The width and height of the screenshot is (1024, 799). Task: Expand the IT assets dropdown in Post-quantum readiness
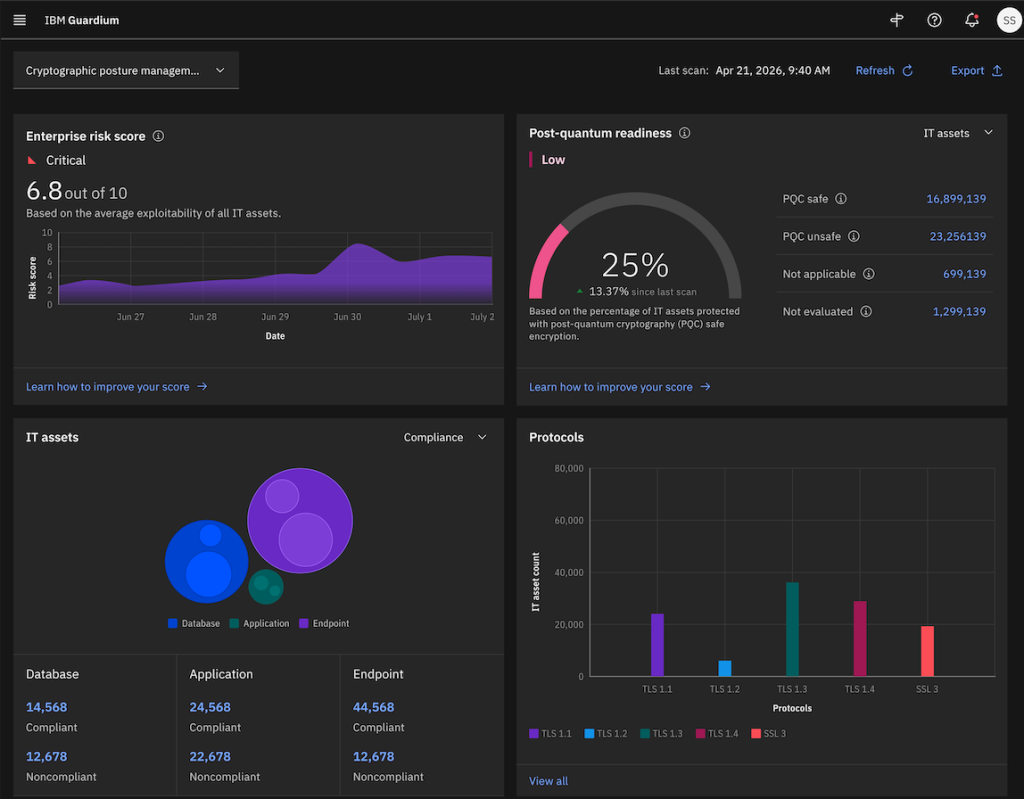tap(958, 133)
